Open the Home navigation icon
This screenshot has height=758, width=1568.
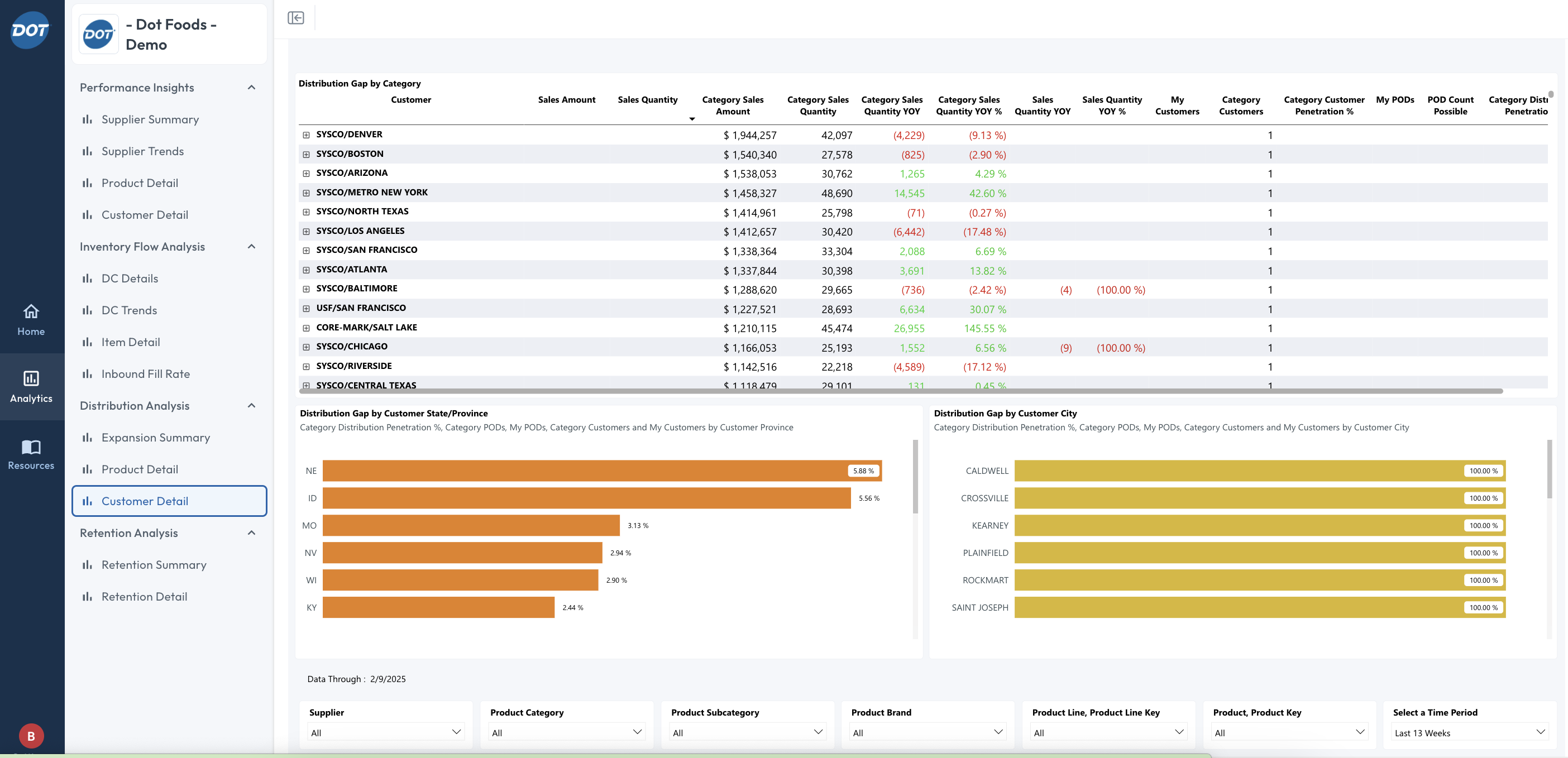(x=31, y=312)
